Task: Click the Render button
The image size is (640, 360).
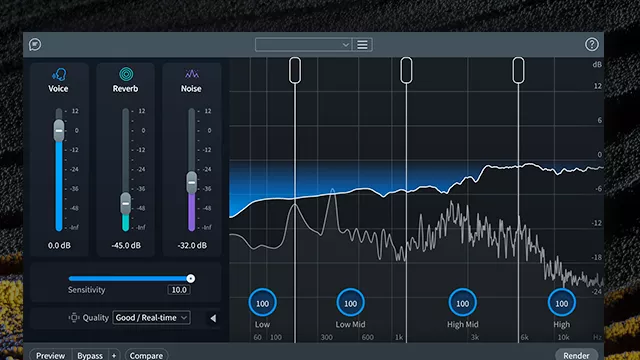Action: click(576, 355)
